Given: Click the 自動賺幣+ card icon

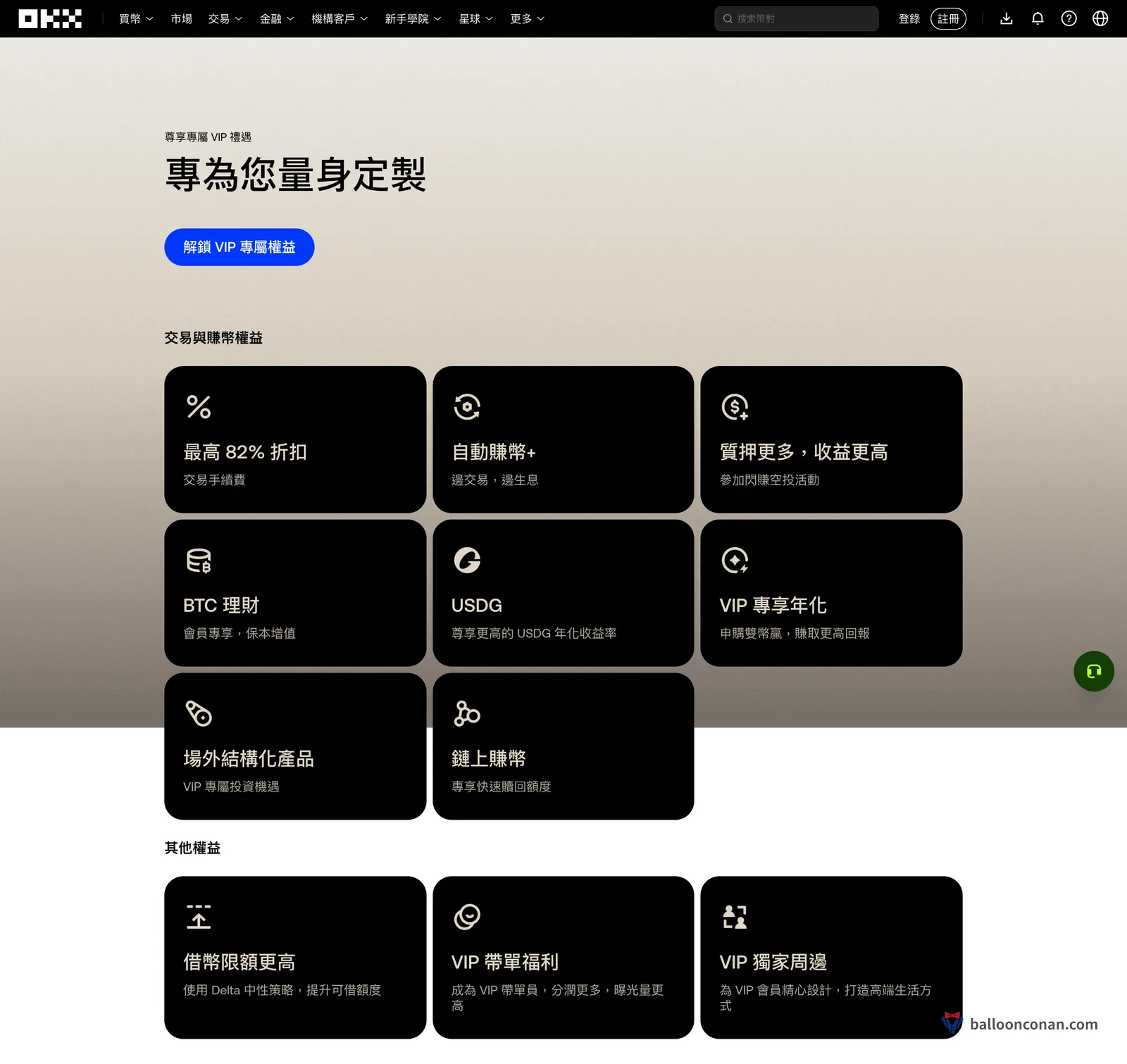Looking at the screenshot, I should (467, 407).
